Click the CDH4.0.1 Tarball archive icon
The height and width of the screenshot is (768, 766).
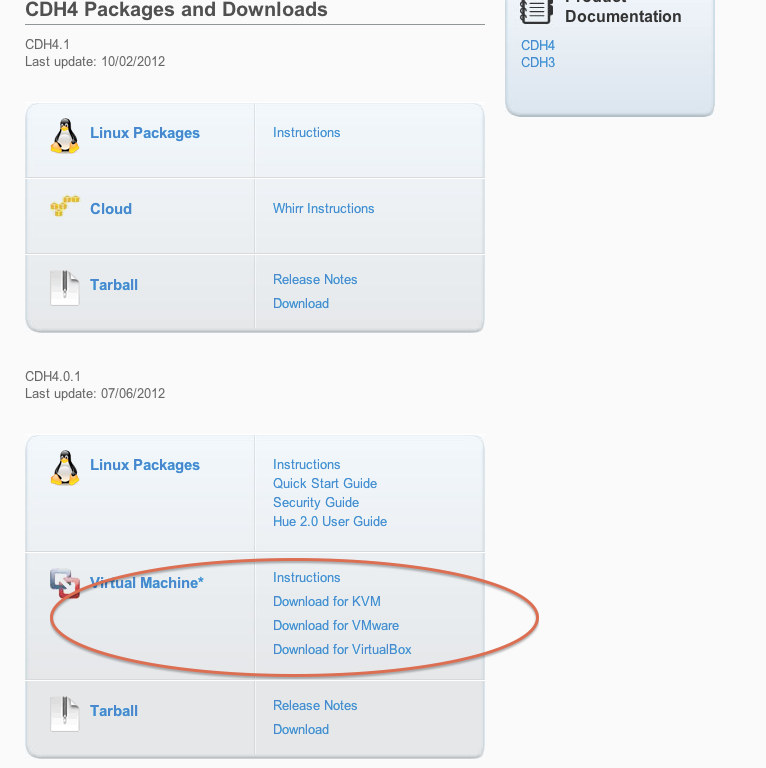tap(65, 714)
